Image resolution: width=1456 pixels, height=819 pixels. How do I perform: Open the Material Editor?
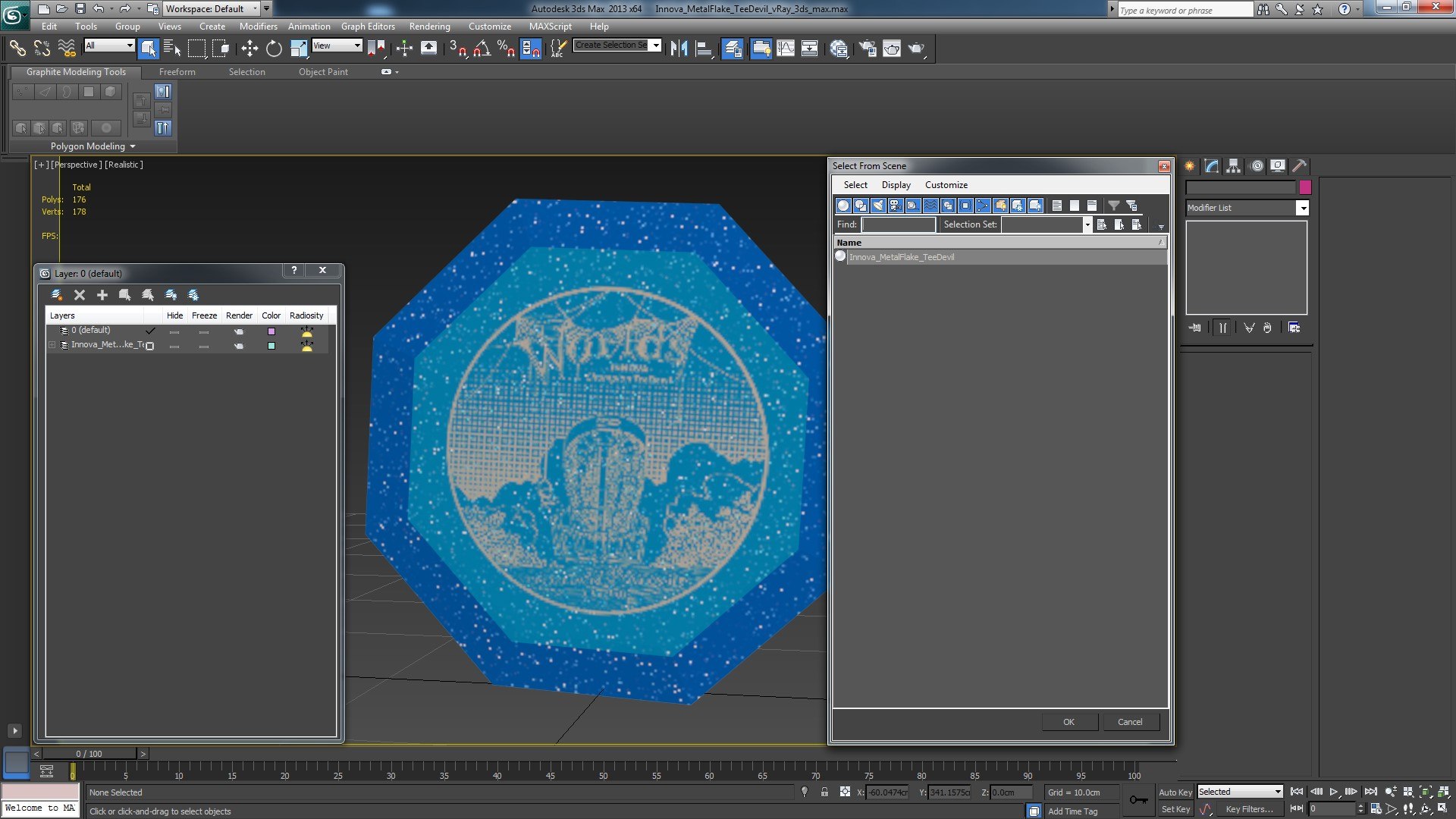839,49
